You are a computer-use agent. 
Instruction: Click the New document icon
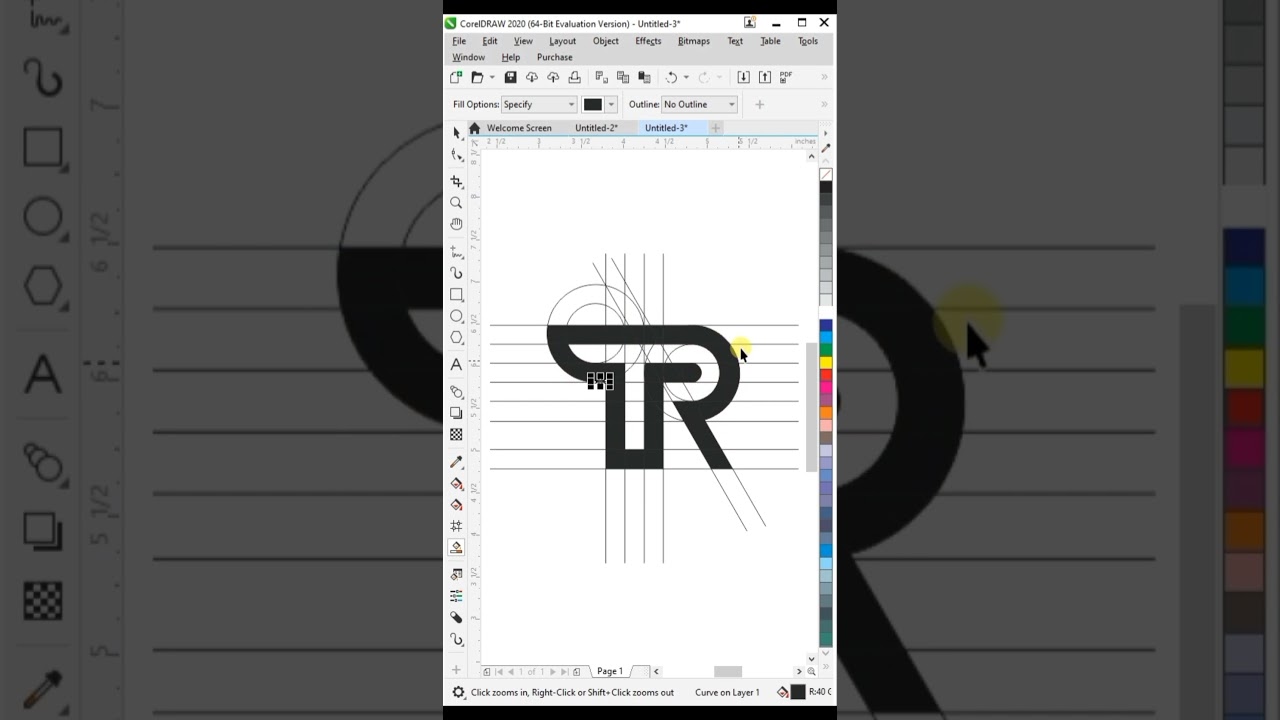tap(456, 77)
